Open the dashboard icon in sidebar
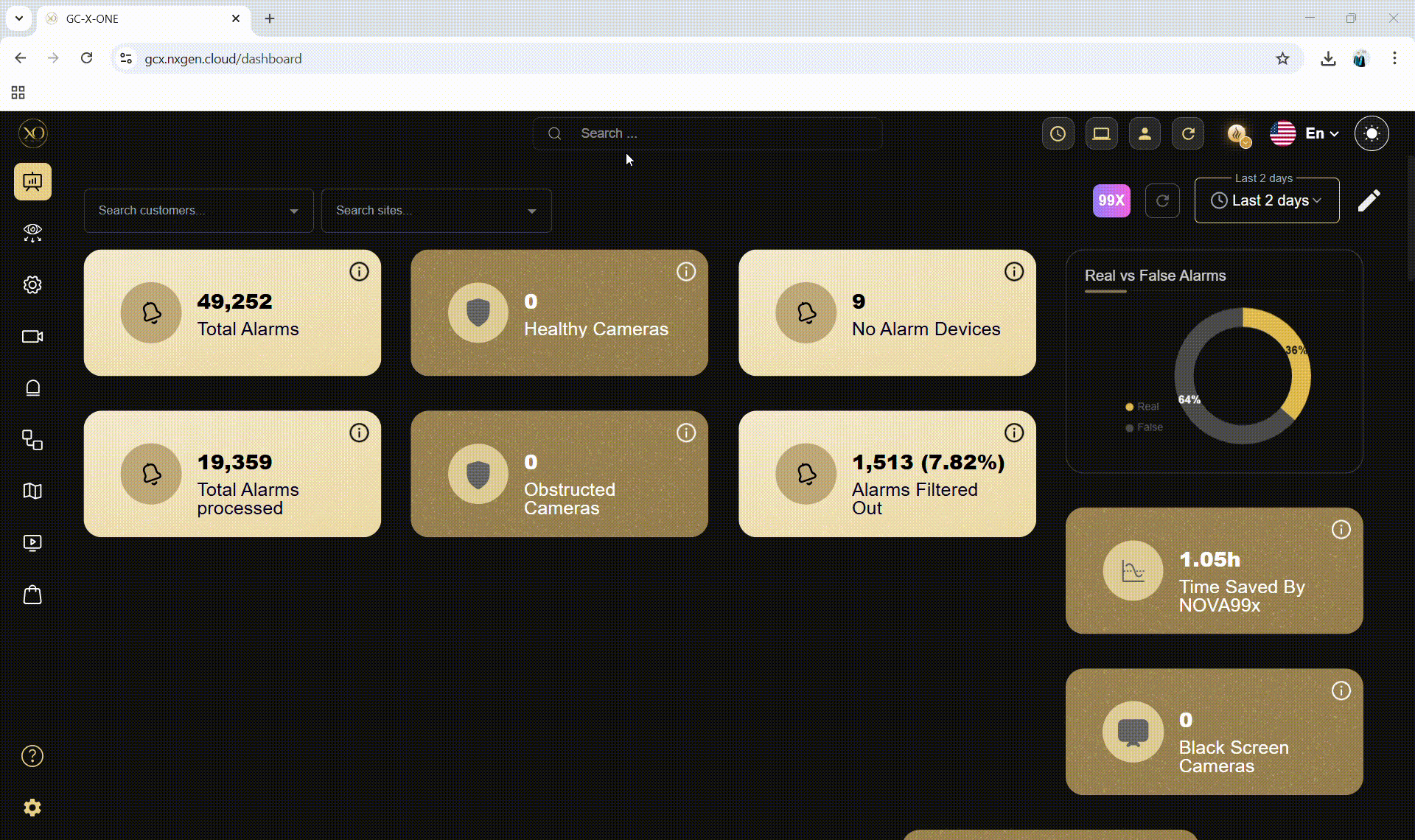This screenshot has width=1415, height=840. coord(32,181)
